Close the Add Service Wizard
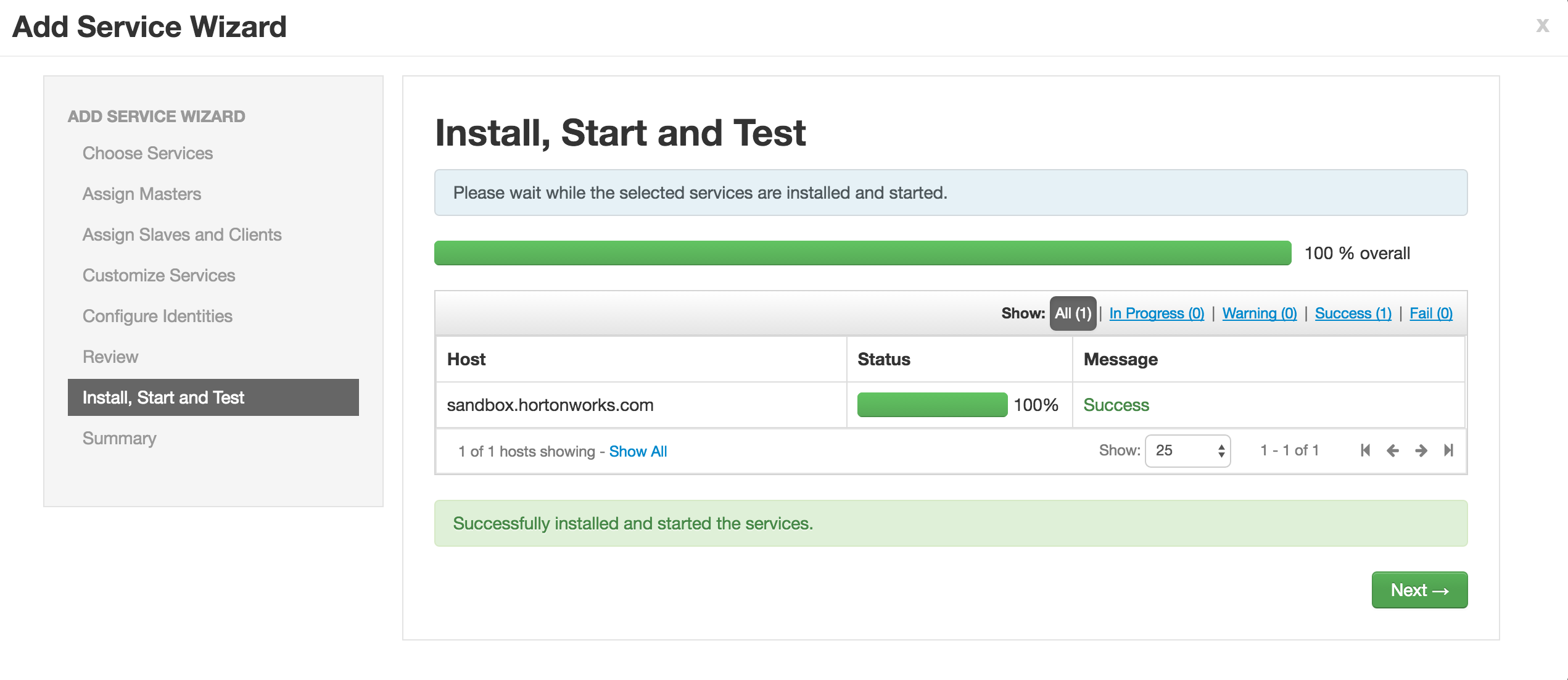Viewport: 1568px width, 680px height. click(1542, 25)
